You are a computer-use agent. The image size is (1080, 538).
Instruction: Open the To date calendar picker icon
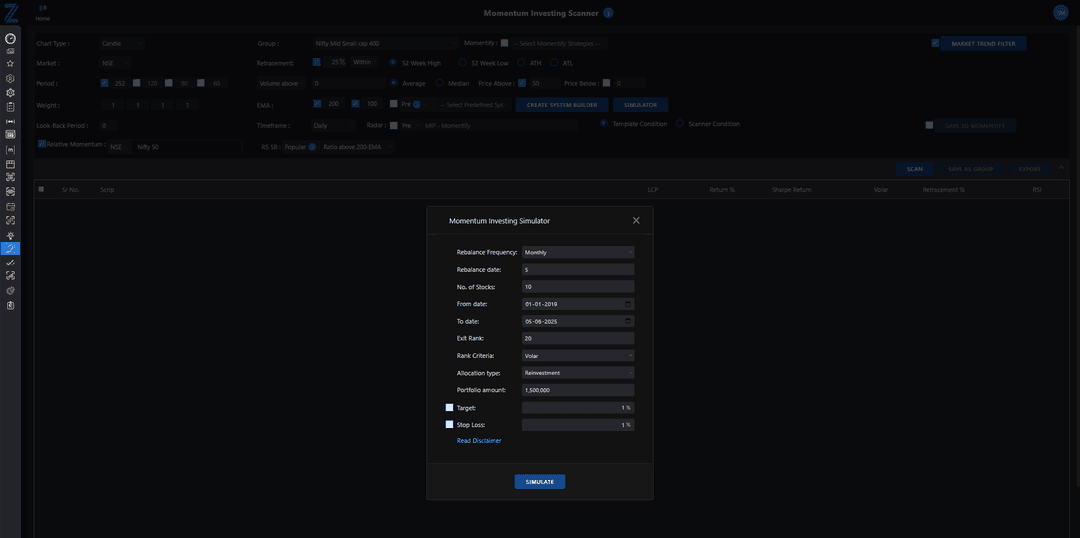[628, 321]
